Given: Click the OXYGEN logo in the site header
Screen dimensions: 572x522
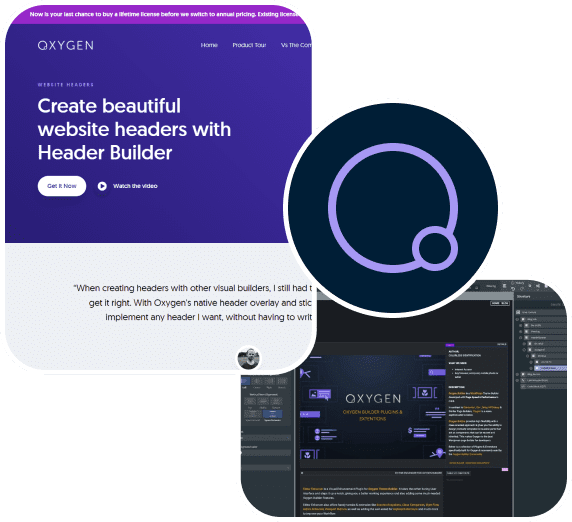Looking at the screenshot, I should click(x=66, y=45).
